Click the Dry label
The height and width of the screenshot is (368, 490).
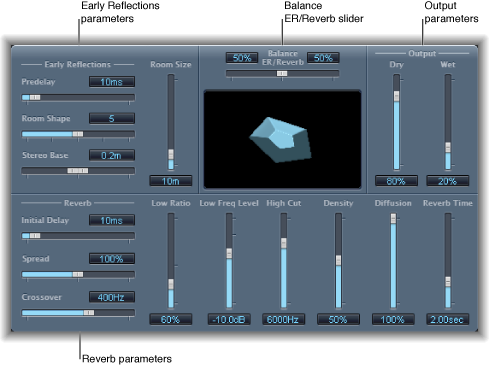tap(396, 64)
